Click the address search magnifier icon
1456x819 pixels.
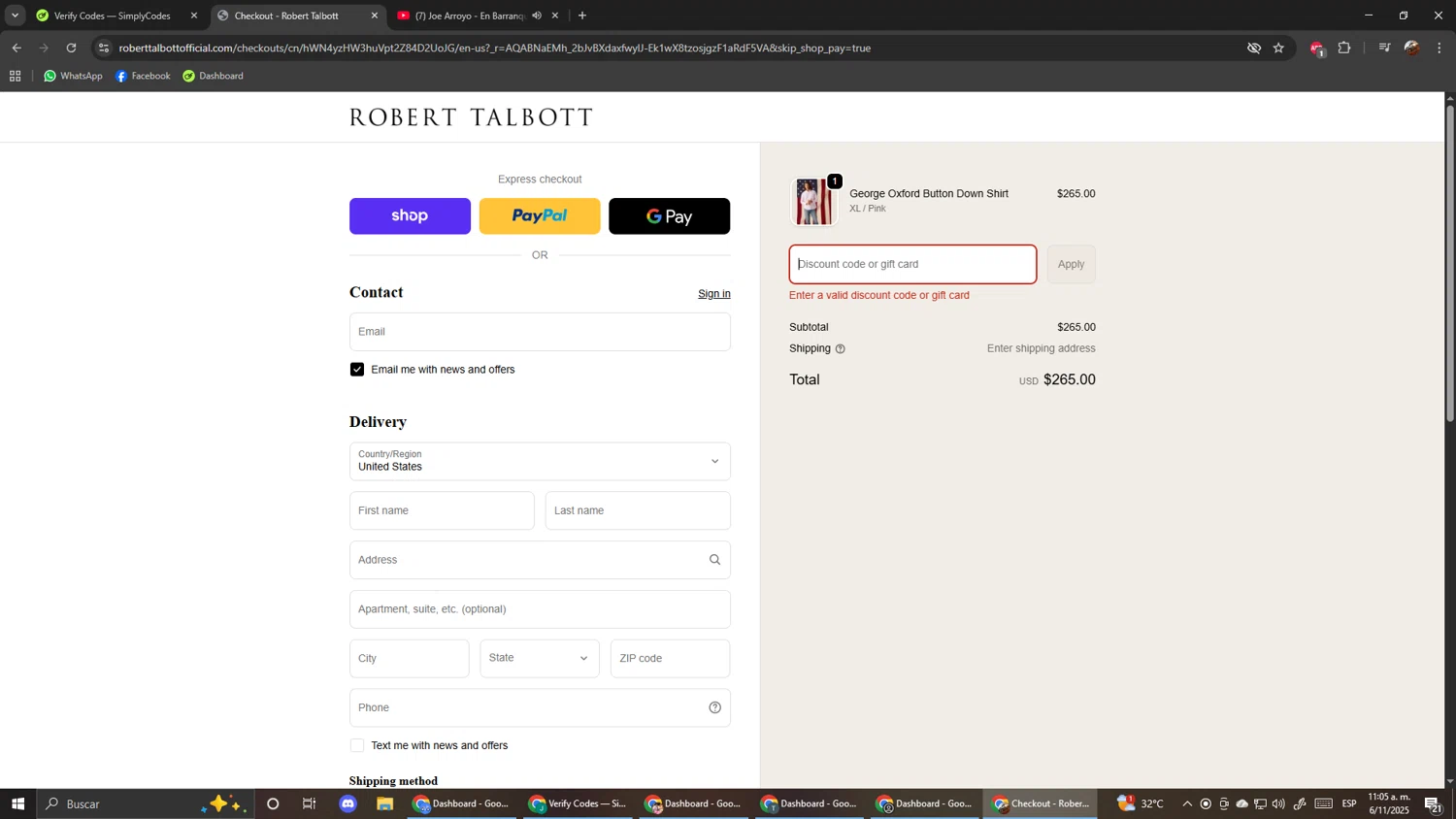point(714,560)
